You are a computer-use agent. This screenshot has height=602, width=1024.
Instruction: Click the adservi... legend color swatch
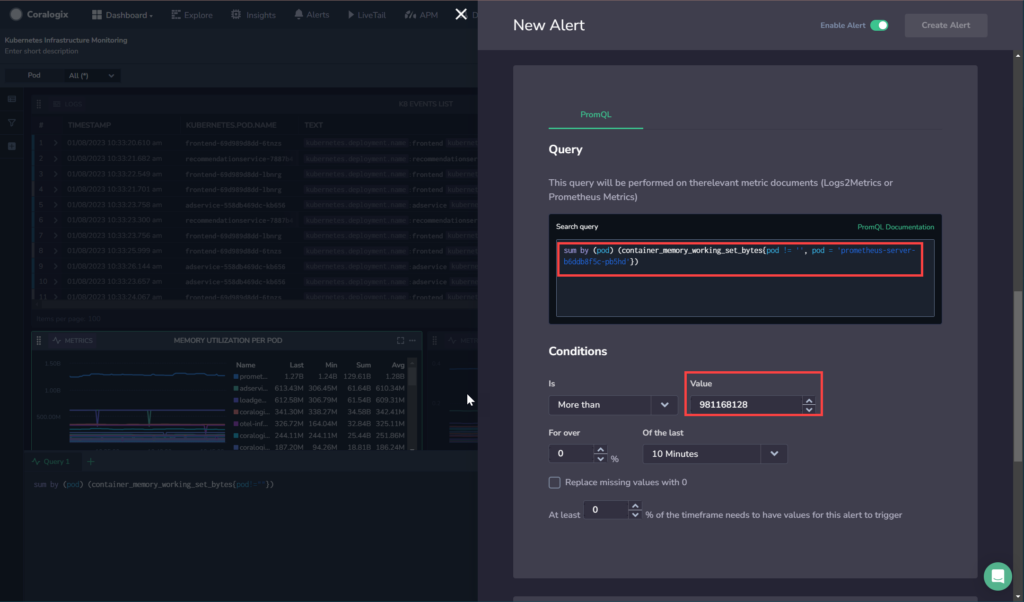(236, 388)
